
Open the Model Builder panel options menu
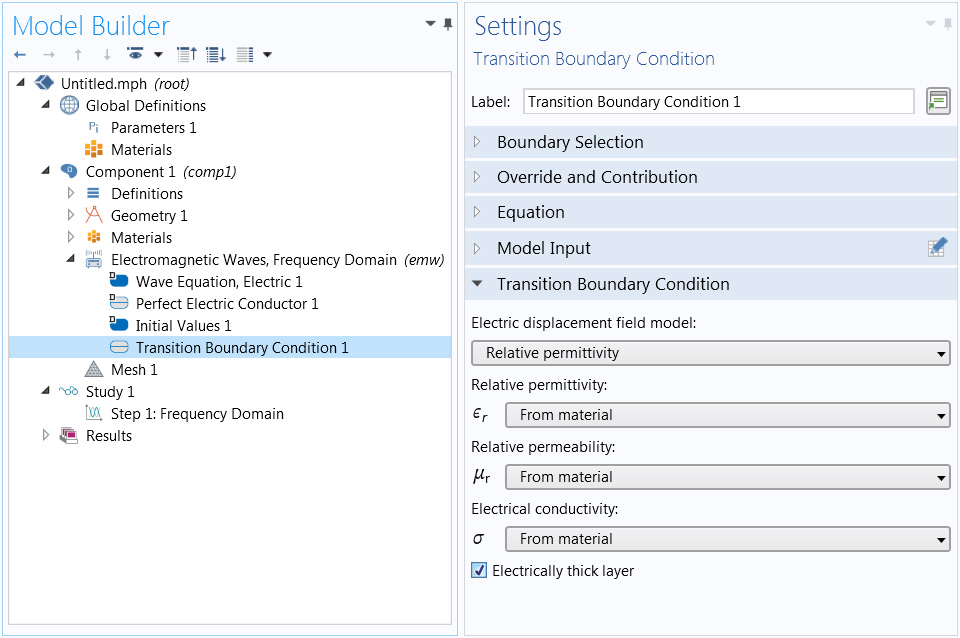click(430, 24)
